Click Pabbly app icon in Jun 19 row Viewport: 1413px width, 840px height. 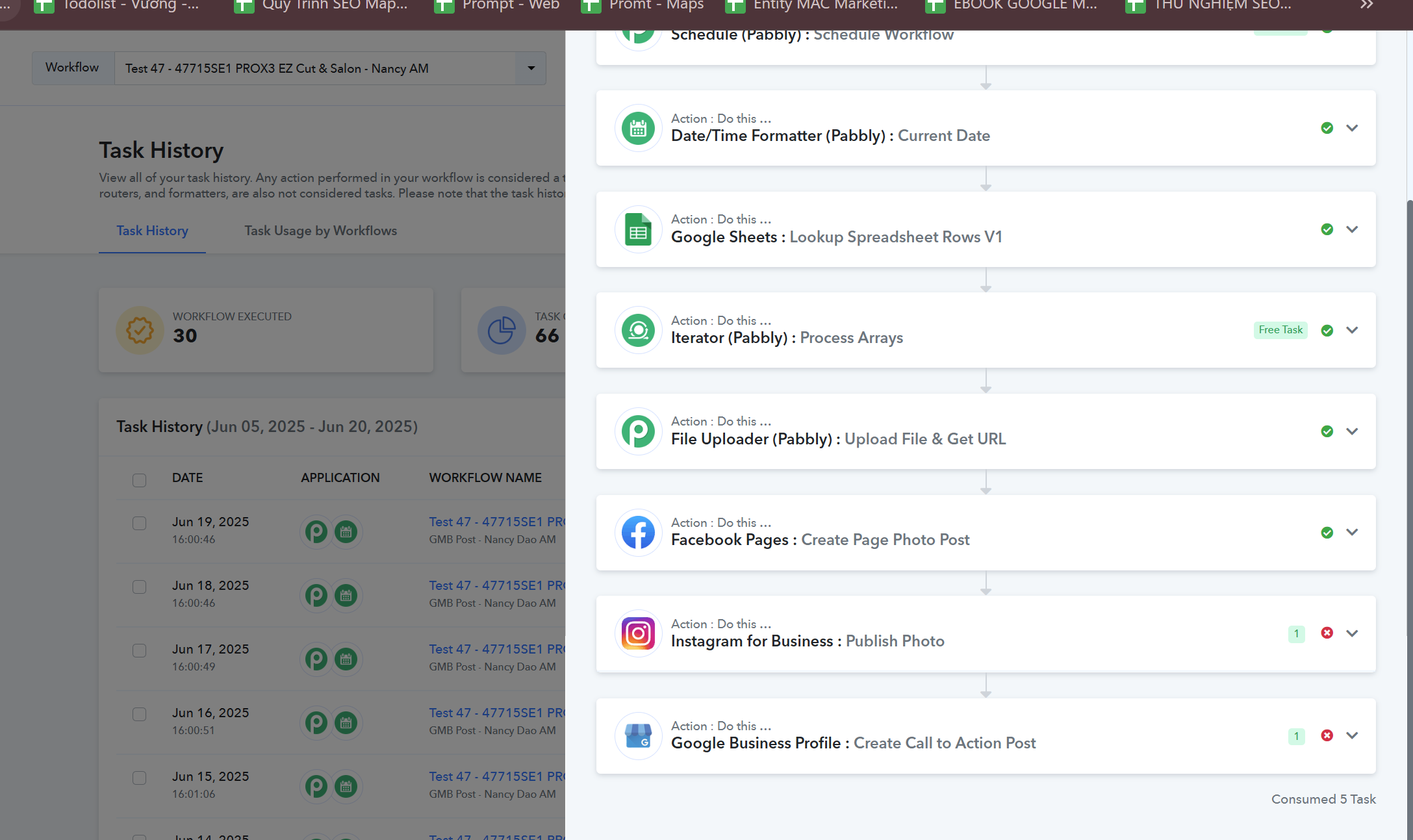(316, 532)
